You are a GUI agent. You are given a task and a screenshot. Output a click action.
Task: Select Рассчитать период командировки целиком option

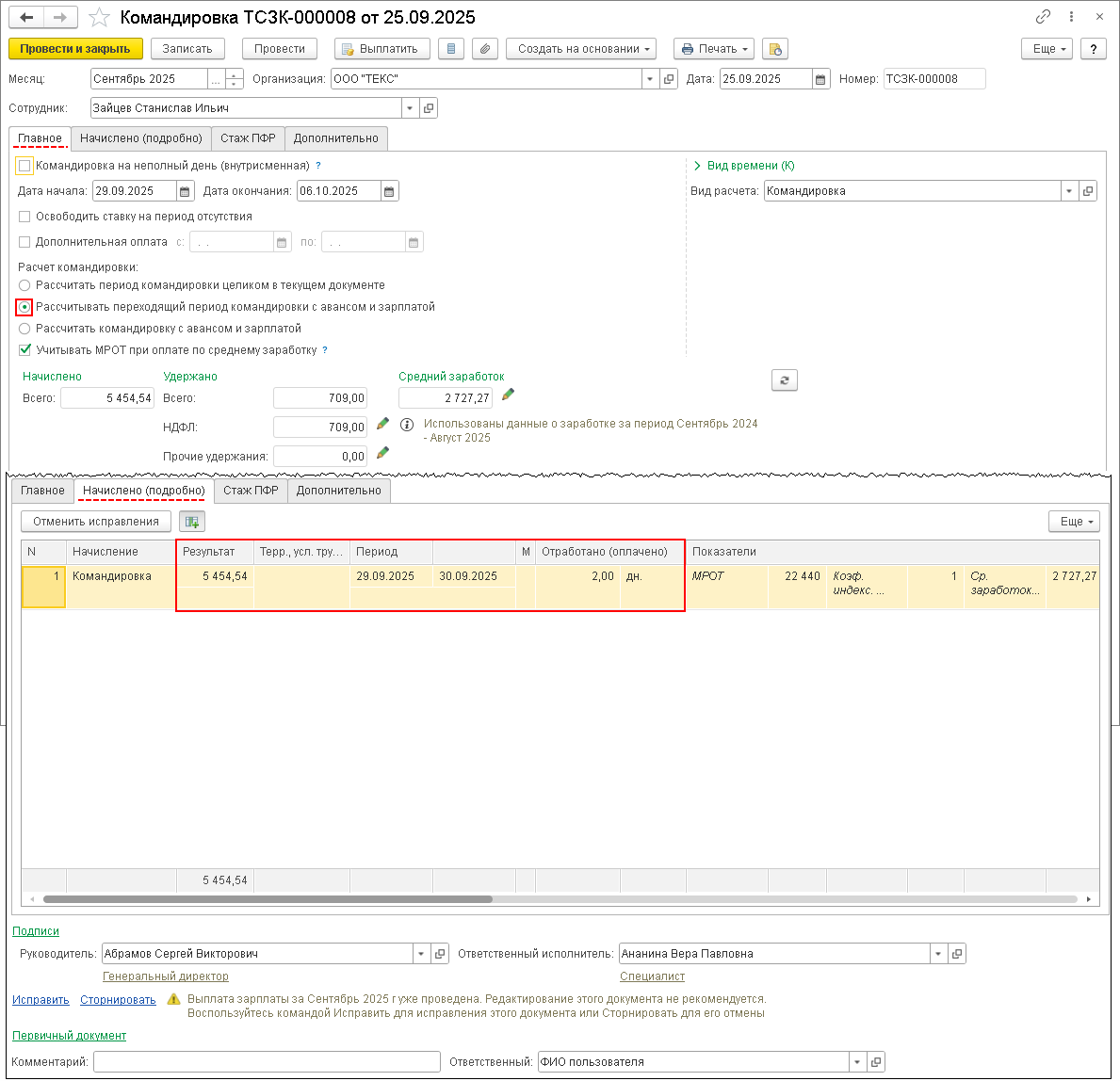pyautogui.click(x=25, y=285)
